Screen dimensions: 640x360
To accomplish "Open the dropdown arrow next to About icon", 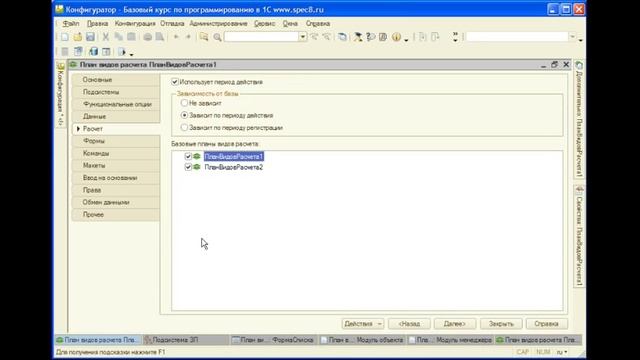I will click(x=406, y=39).
